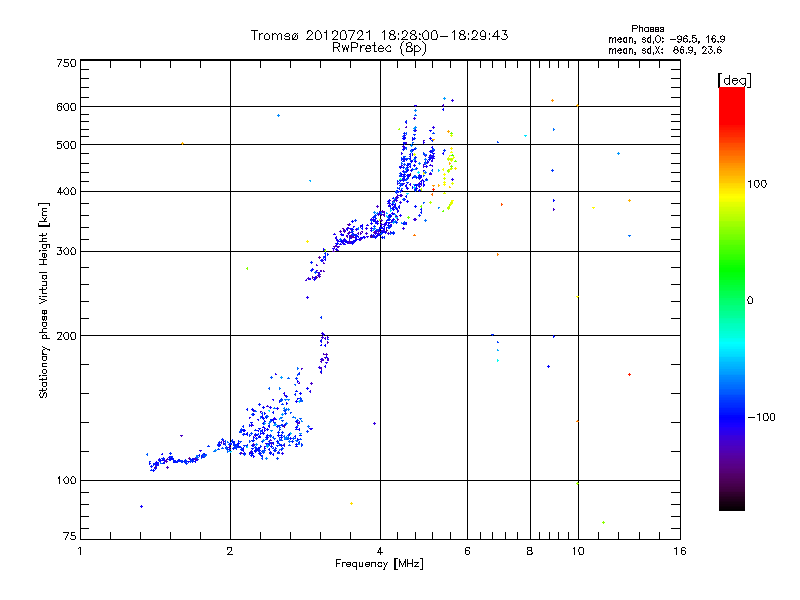Click colorbar tick label "100"
The width and height of the screenshot is (800, 600).
(x=757, y=184)
